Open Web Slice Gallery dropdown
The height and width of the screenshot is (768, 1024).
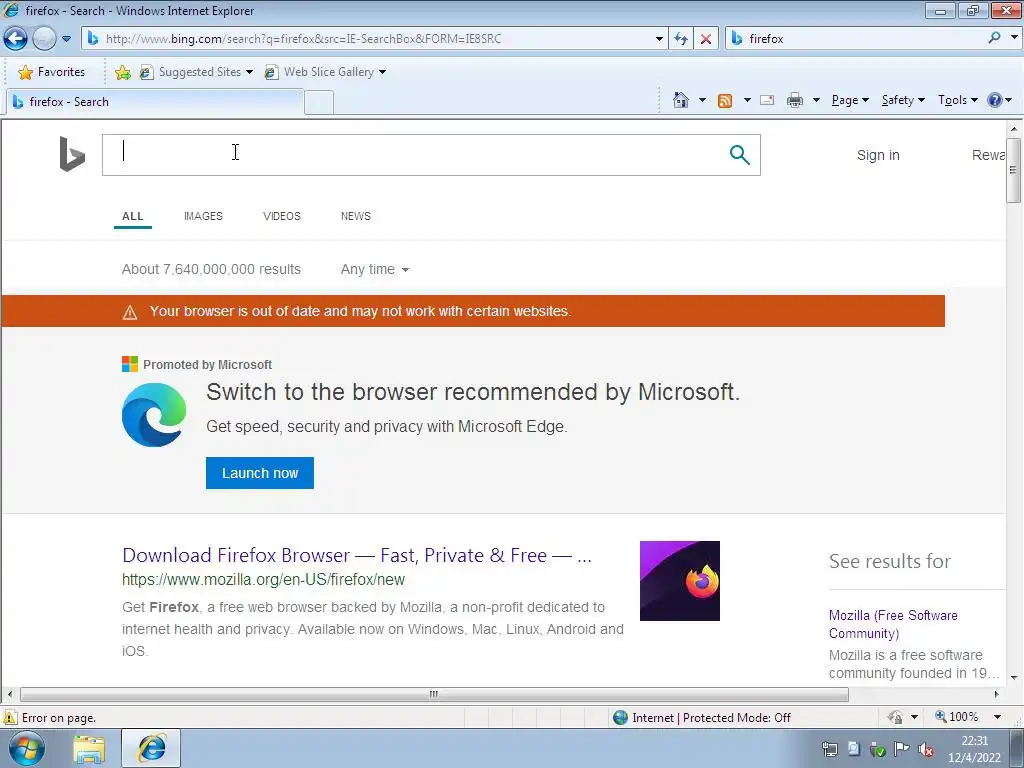[325, 72]
